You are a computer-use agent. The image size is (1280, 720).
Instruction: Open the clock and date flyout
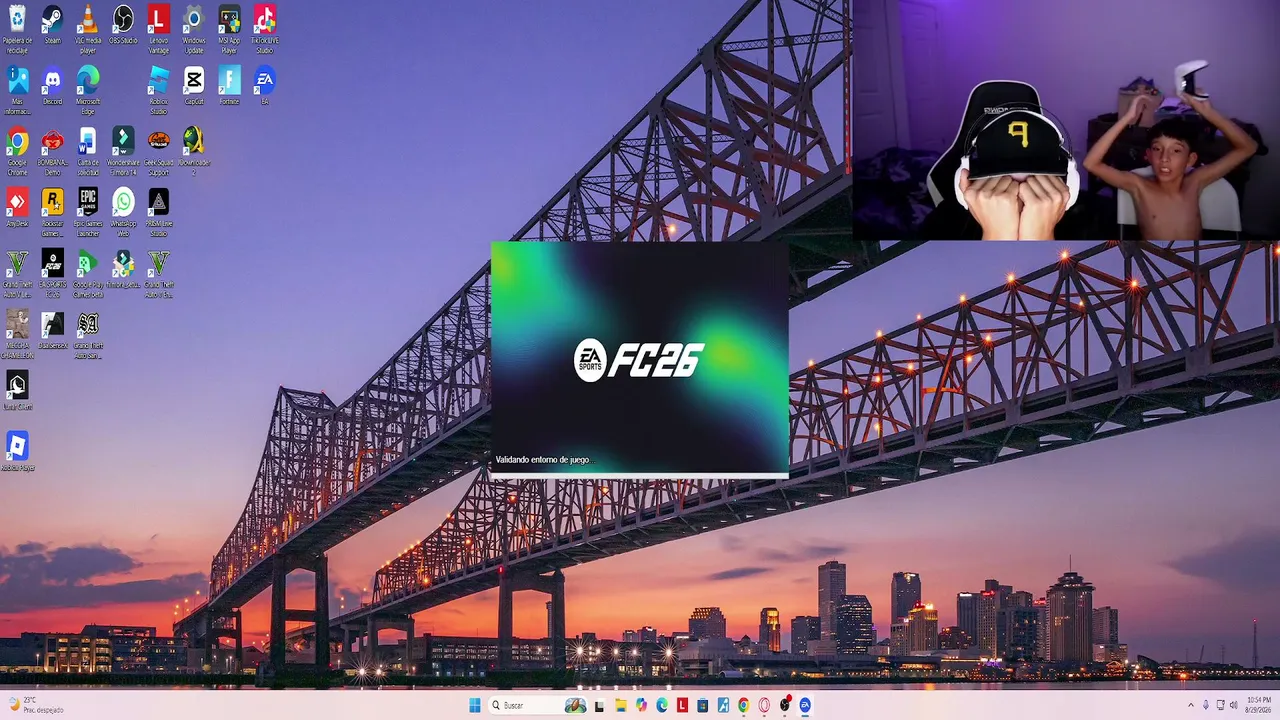click(1258, 705)
